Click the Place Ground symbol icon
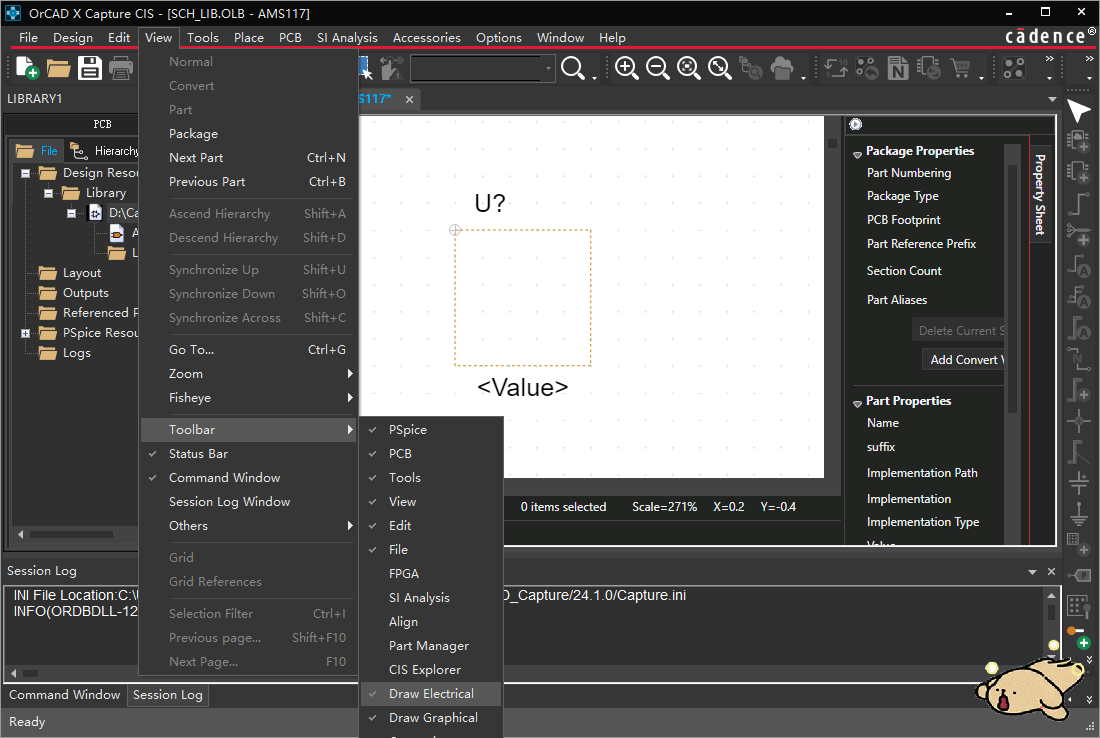Screen dimensions: 1100x738 tap(1078, 513)
